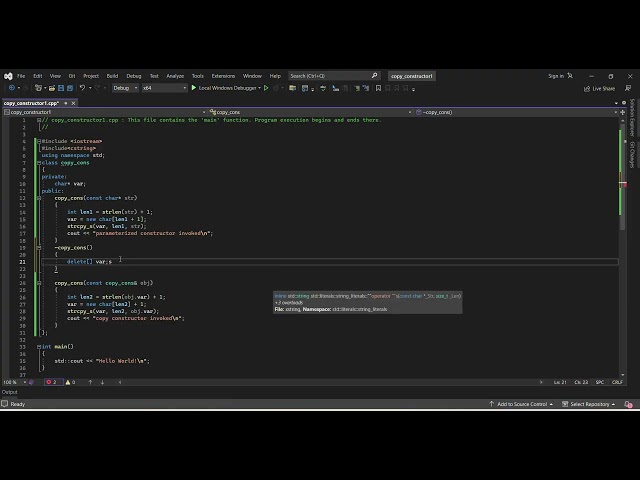Click the split editor icon above scrollbar
The width and height of the screenshot is (640, 480).
click(x=622, y=112)
